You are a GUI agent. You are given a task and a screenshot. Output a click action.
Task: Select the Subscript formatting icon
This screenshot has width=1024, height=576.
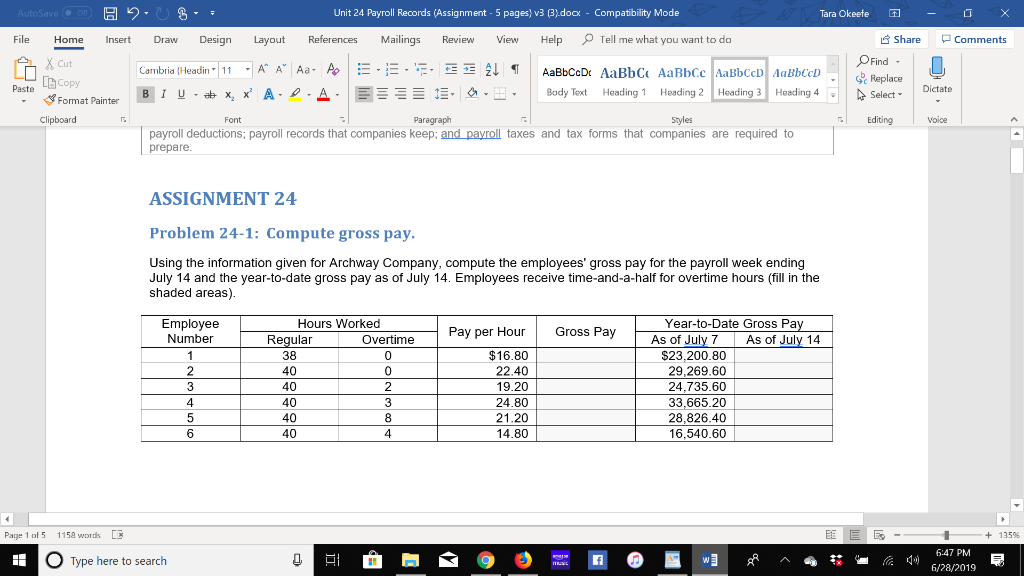[x=230, y=93]
